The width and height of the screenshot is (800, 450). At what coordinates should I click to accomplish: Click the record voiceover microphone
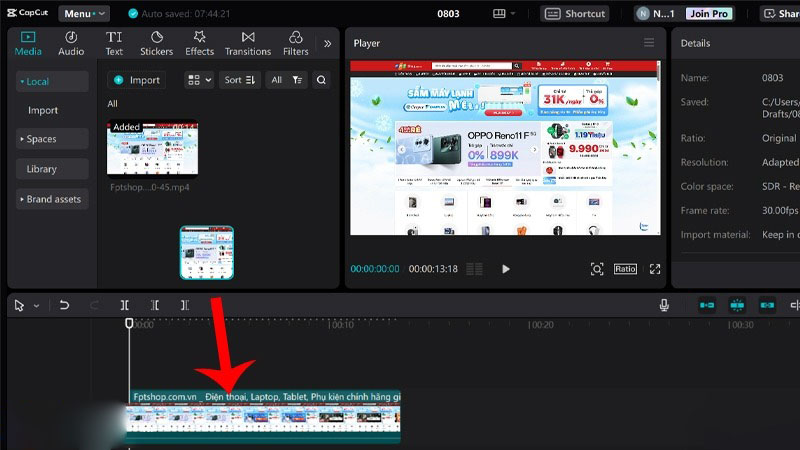(x=664, y=305)
